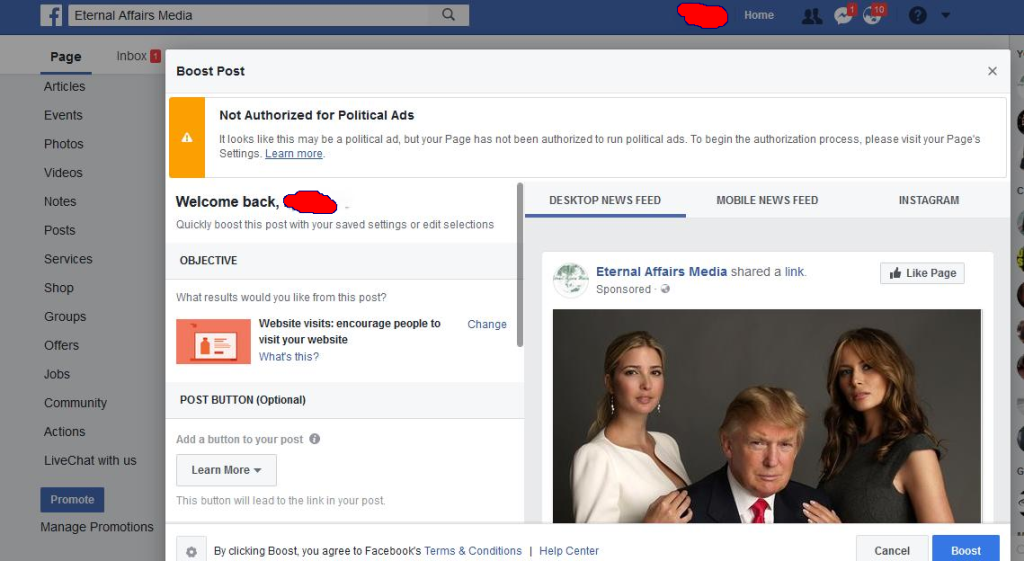This screenshot has height=561, width=1024.
Task: Open the gear settings icon beside Boost terms
Action: (191, 550)
